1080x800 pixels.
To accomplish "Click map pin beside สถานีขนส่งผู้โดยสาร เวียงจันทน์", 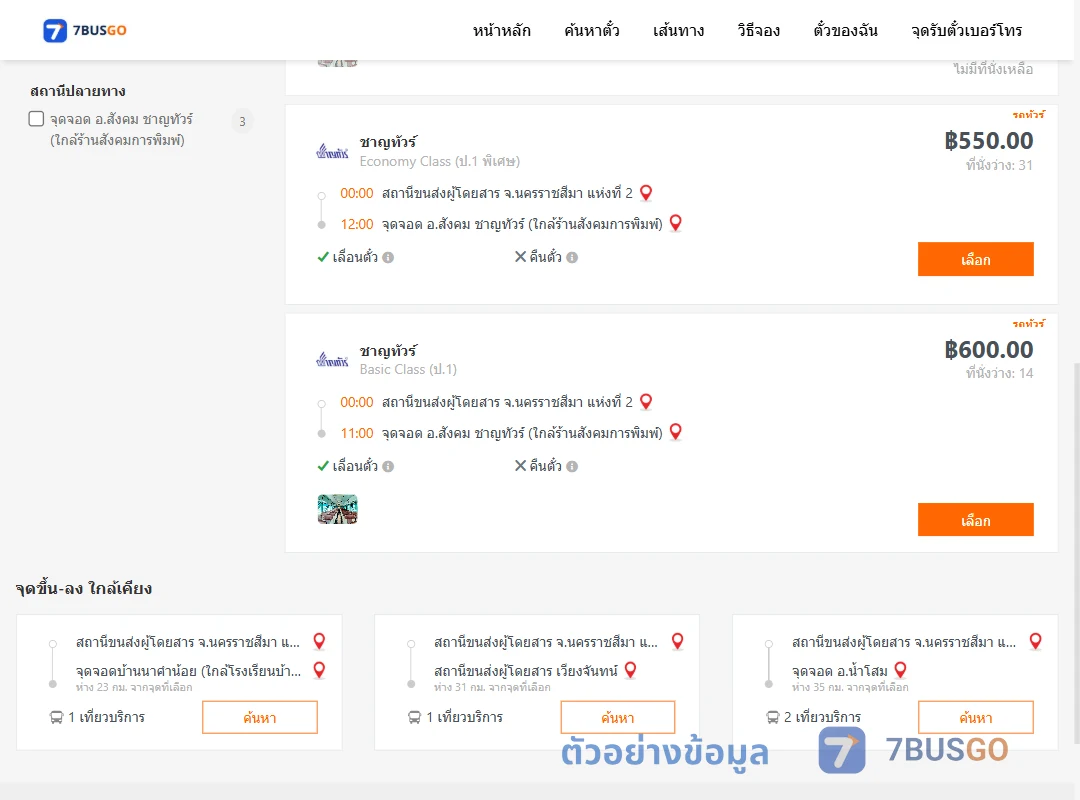I will [x=630, y=670].
